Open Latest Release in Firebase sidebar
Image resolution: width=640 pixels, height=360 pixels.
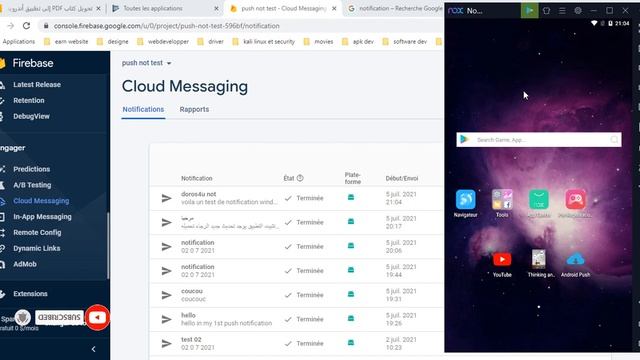pos(37,84)
